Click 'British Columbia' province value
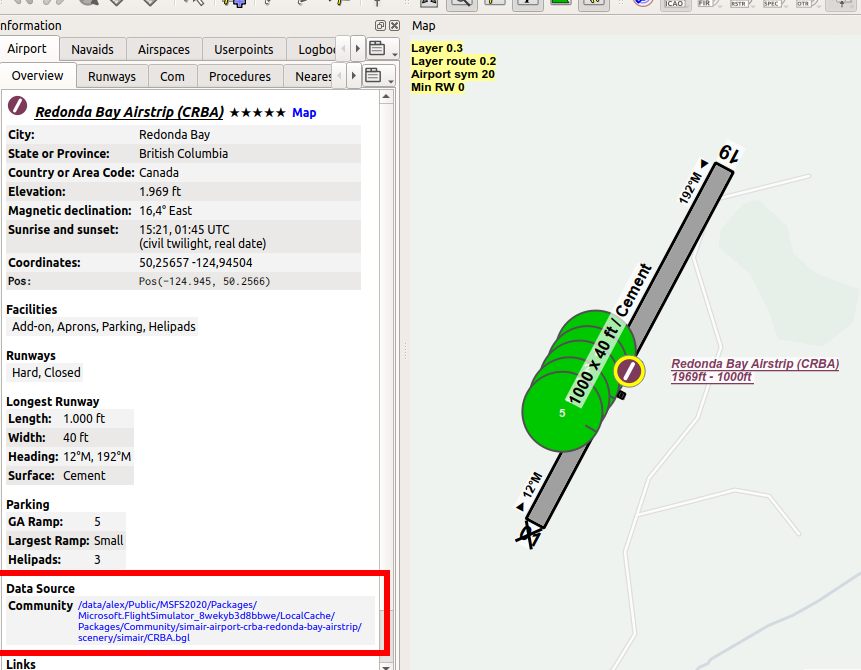The width and height of the screenshot is (861, 670). point(183,154)
